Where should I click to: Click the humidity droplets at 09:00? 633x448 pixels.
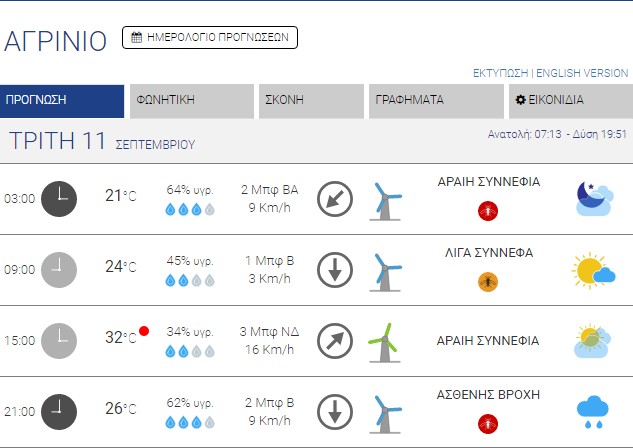pos(190,281)
